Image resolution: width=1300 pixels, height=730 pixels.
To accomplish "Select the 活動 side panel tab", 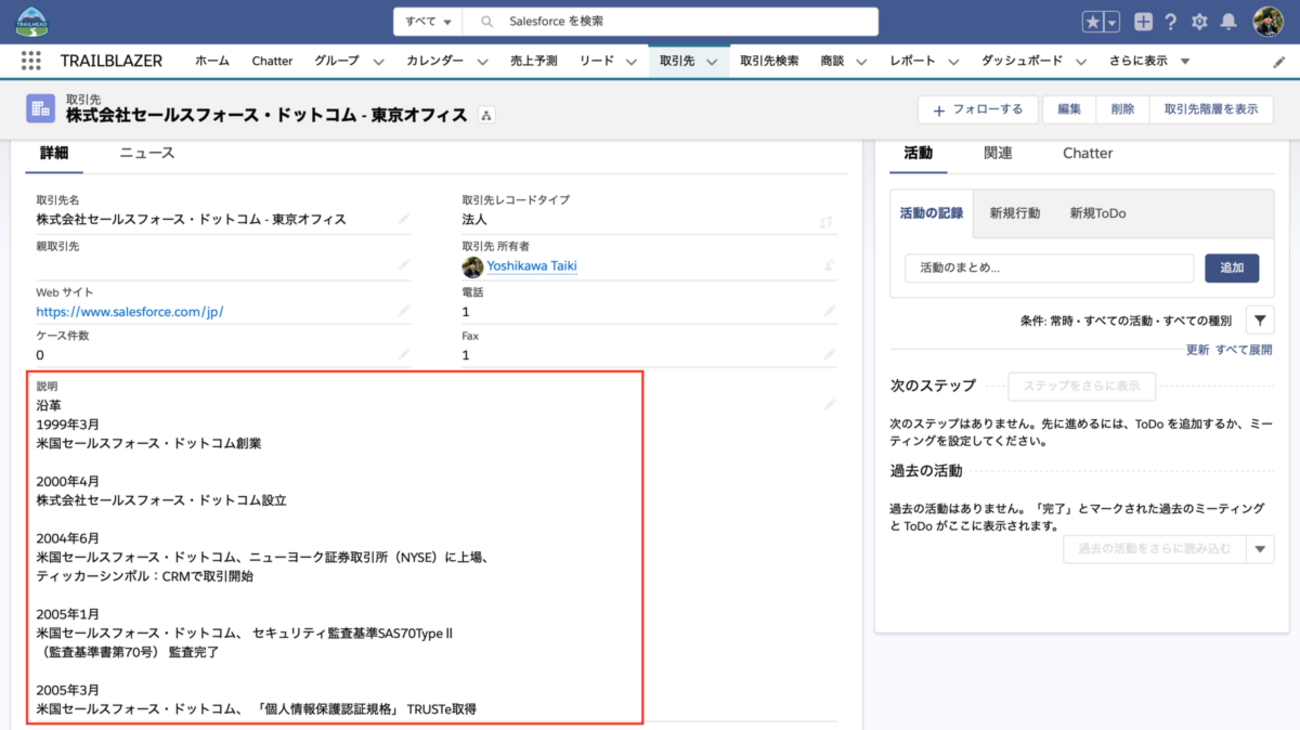I will click(918, 153).
